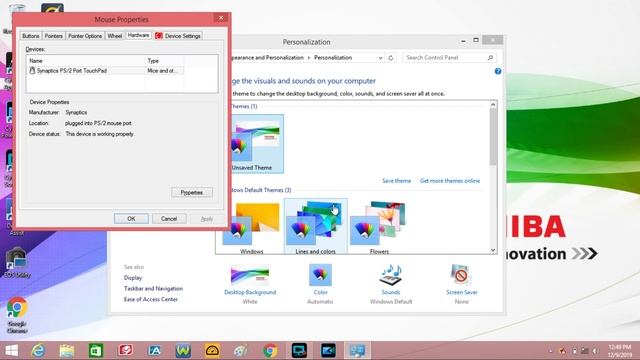Click the themes list scrollbar thumb
Screen dimensions: 640x360
click(x=493, y=137)
